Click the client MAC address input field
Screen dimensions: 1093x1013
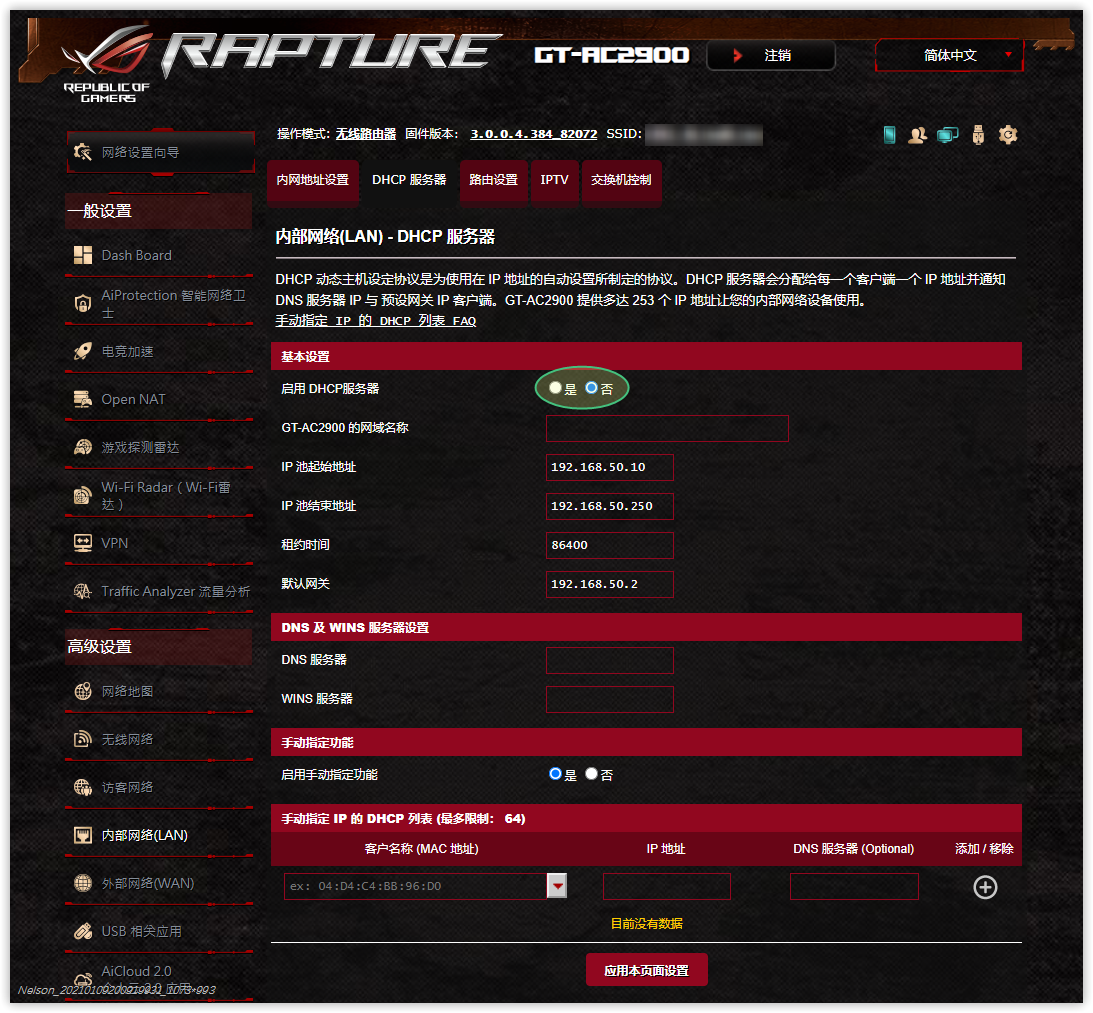tap(416, 887)
